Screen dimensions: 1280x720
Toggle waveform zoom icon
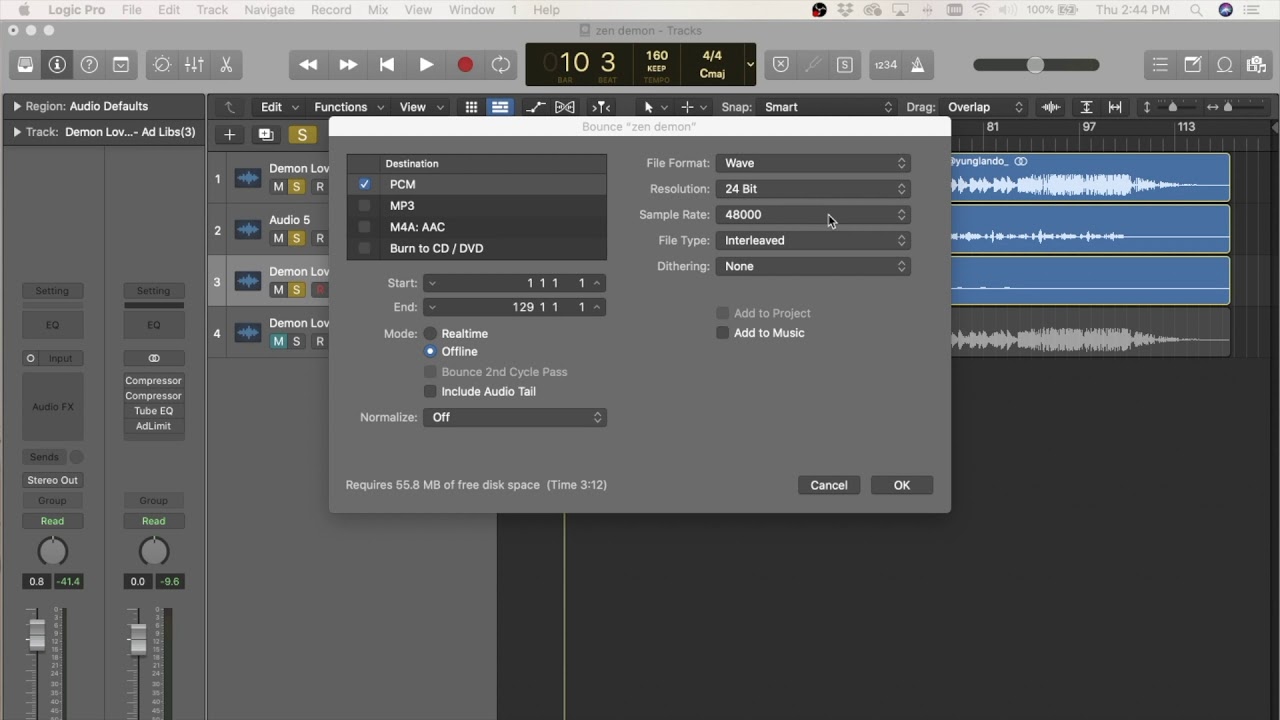pos(1050,107)
